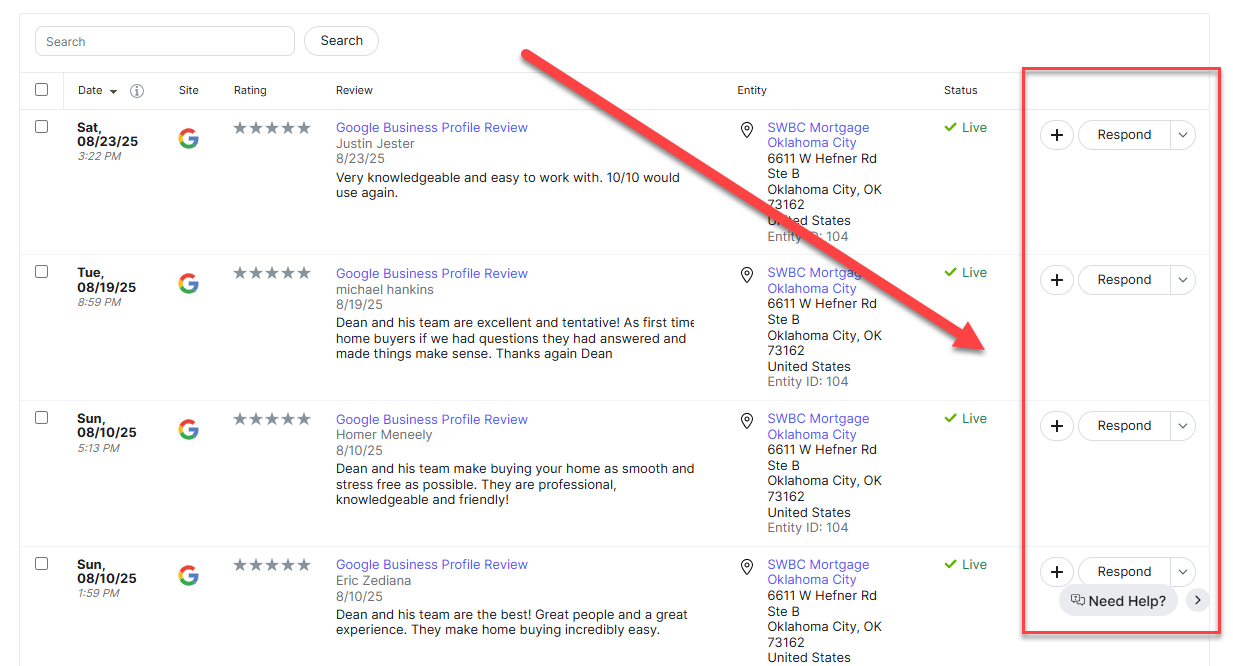Click Google logo in Justin Jester row
The width and height of the screenshot is (1233, 666).
click(x=188, y=138)
